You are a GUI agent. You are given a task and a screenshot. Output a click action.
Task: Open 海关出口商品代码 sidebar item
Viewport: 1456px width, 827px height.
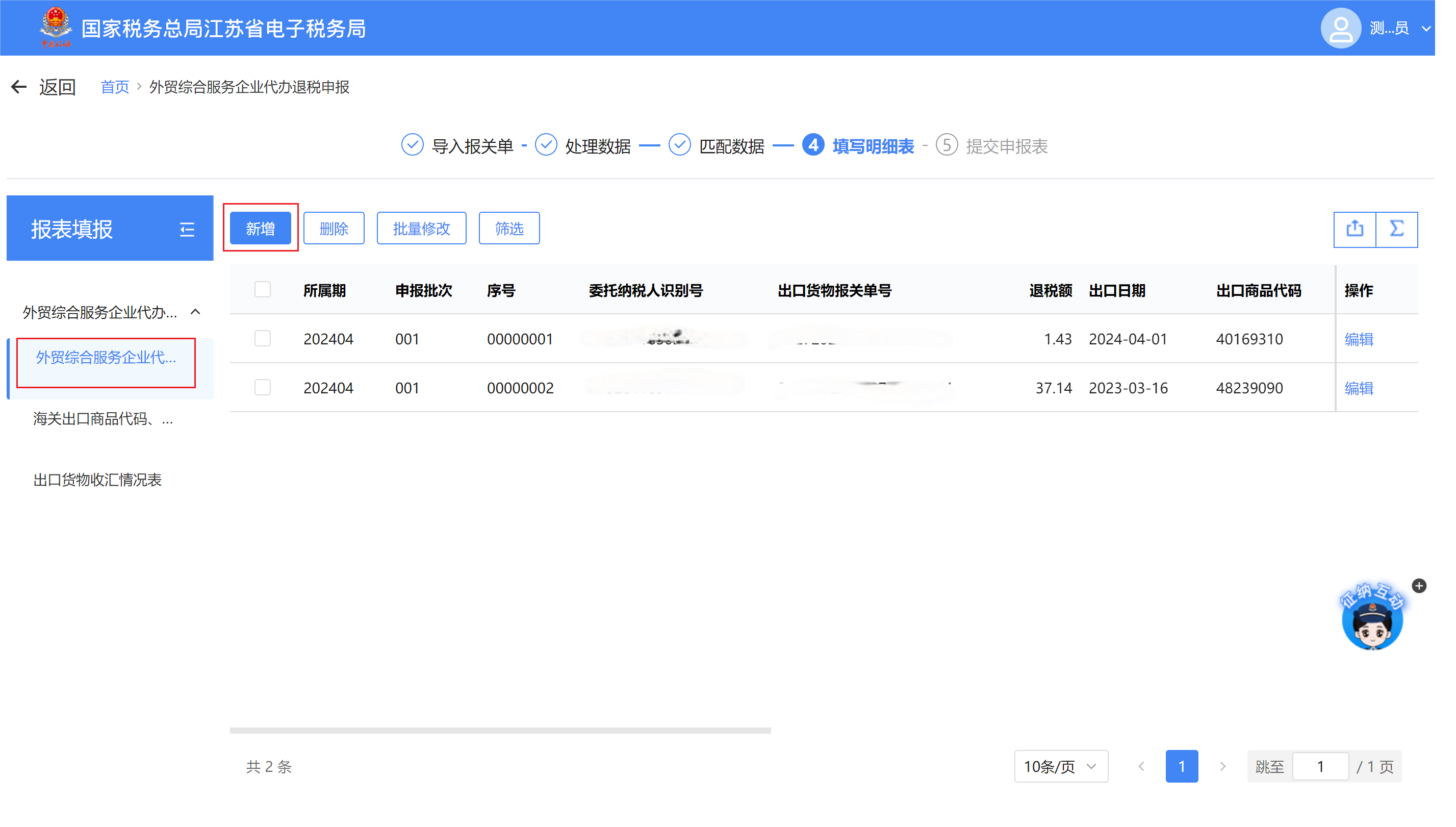click(103, 419)
